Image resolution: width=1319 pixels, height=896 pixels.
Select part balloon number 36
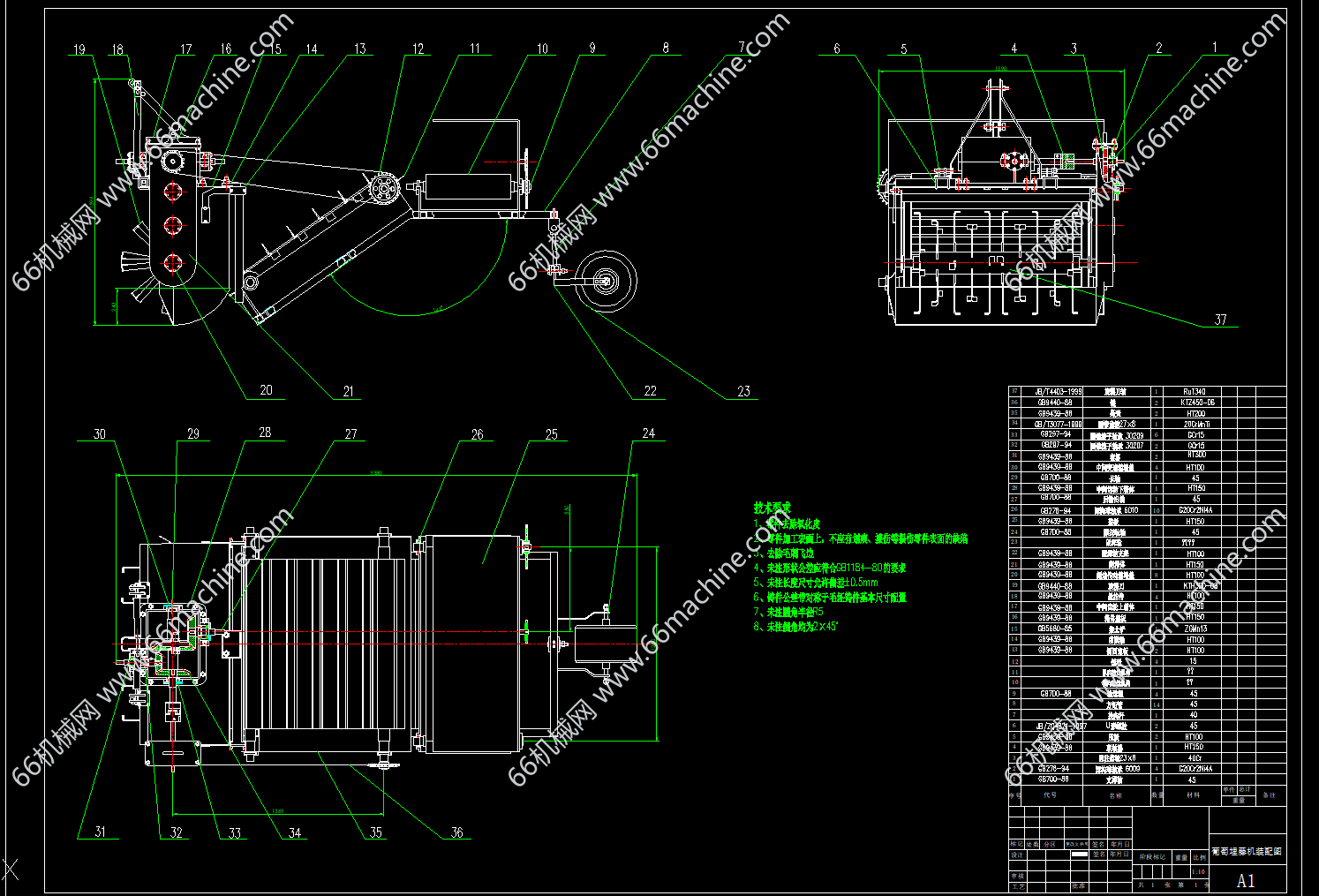tap(456, 832)
